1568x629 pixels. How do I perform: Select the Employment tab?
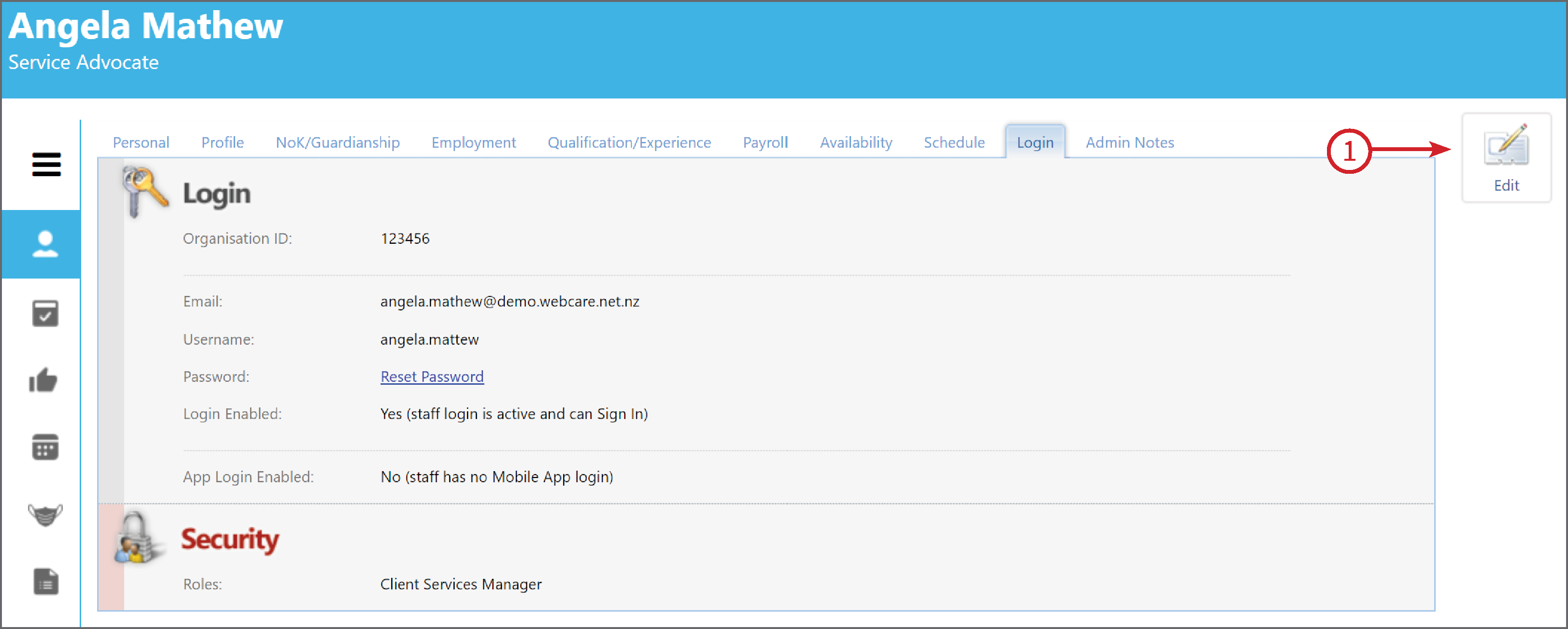pos(473,142)
